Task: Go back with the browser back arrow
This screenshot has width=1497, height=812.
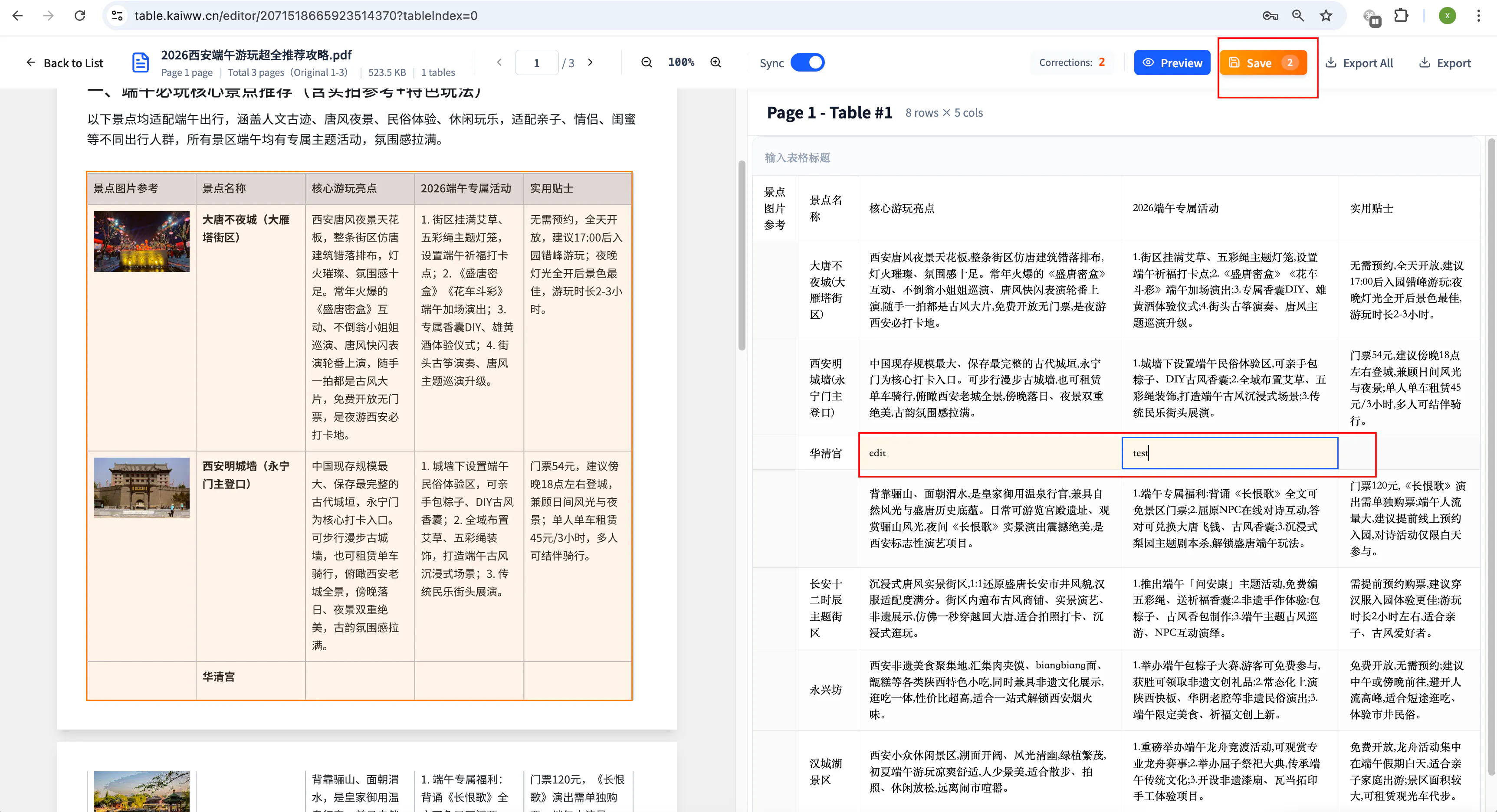Action: [x=17, y=16]
